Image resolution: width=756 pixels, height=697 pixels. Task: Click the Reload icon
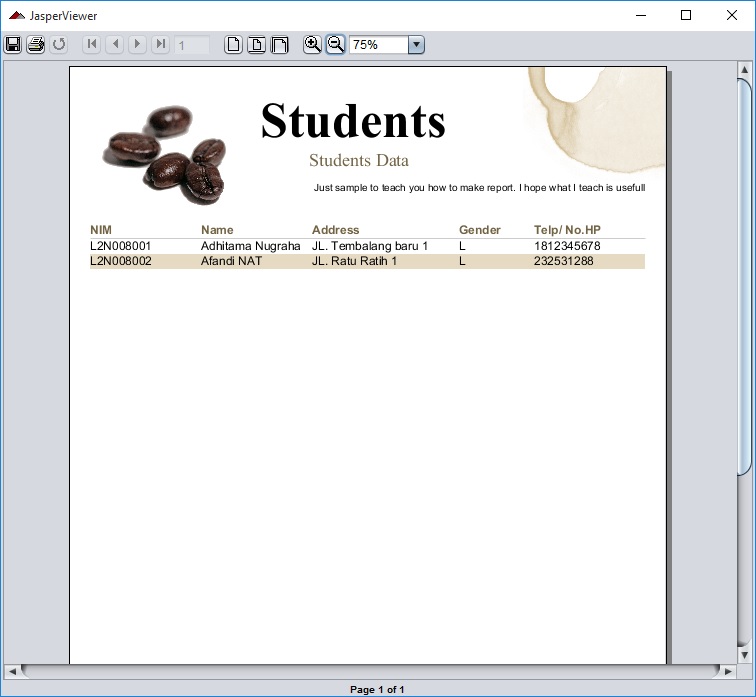point(59,44)
